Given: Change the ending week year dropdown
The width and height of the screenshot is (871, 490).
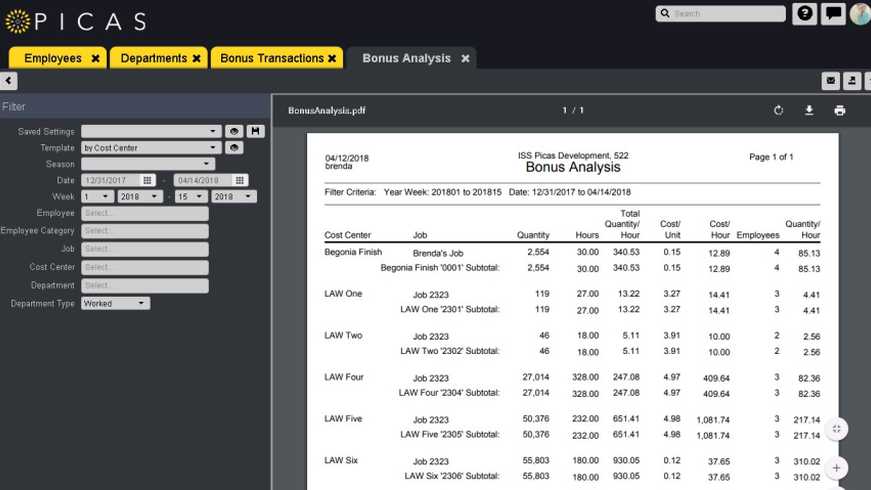Looking at the screenshot, I should click(x=234, y=197).
